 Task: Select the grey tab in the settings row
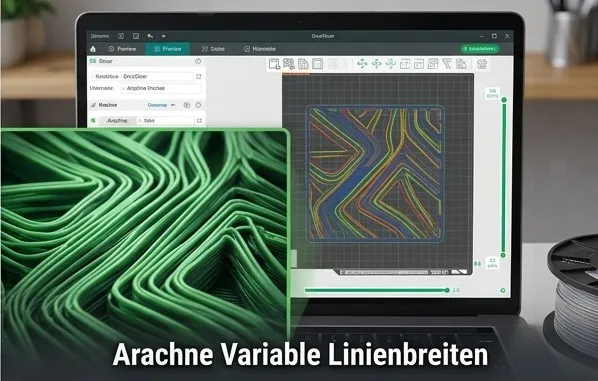click(117, 121)
